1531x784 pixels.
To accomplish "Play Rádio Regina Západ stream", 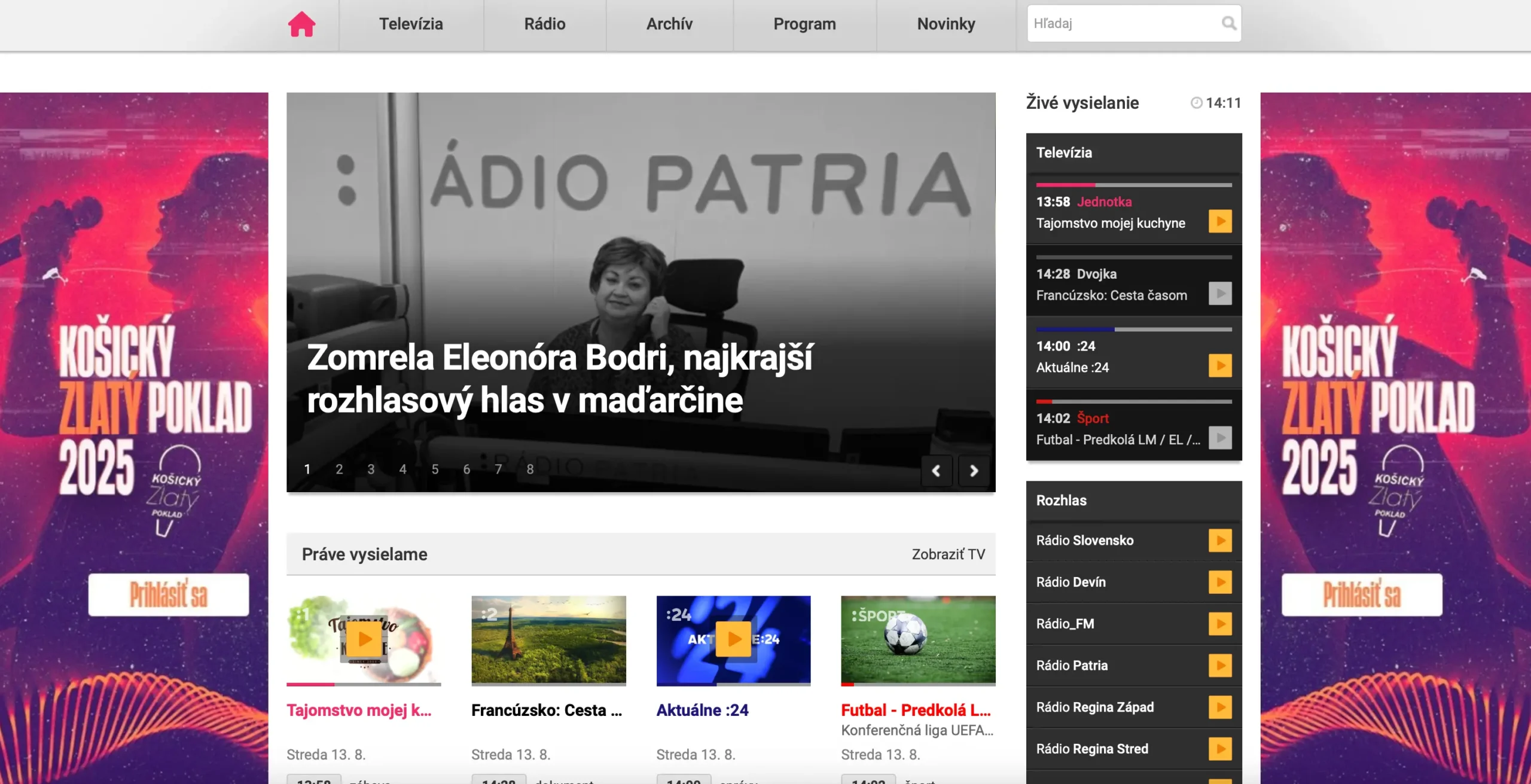I will (1220, 707).
